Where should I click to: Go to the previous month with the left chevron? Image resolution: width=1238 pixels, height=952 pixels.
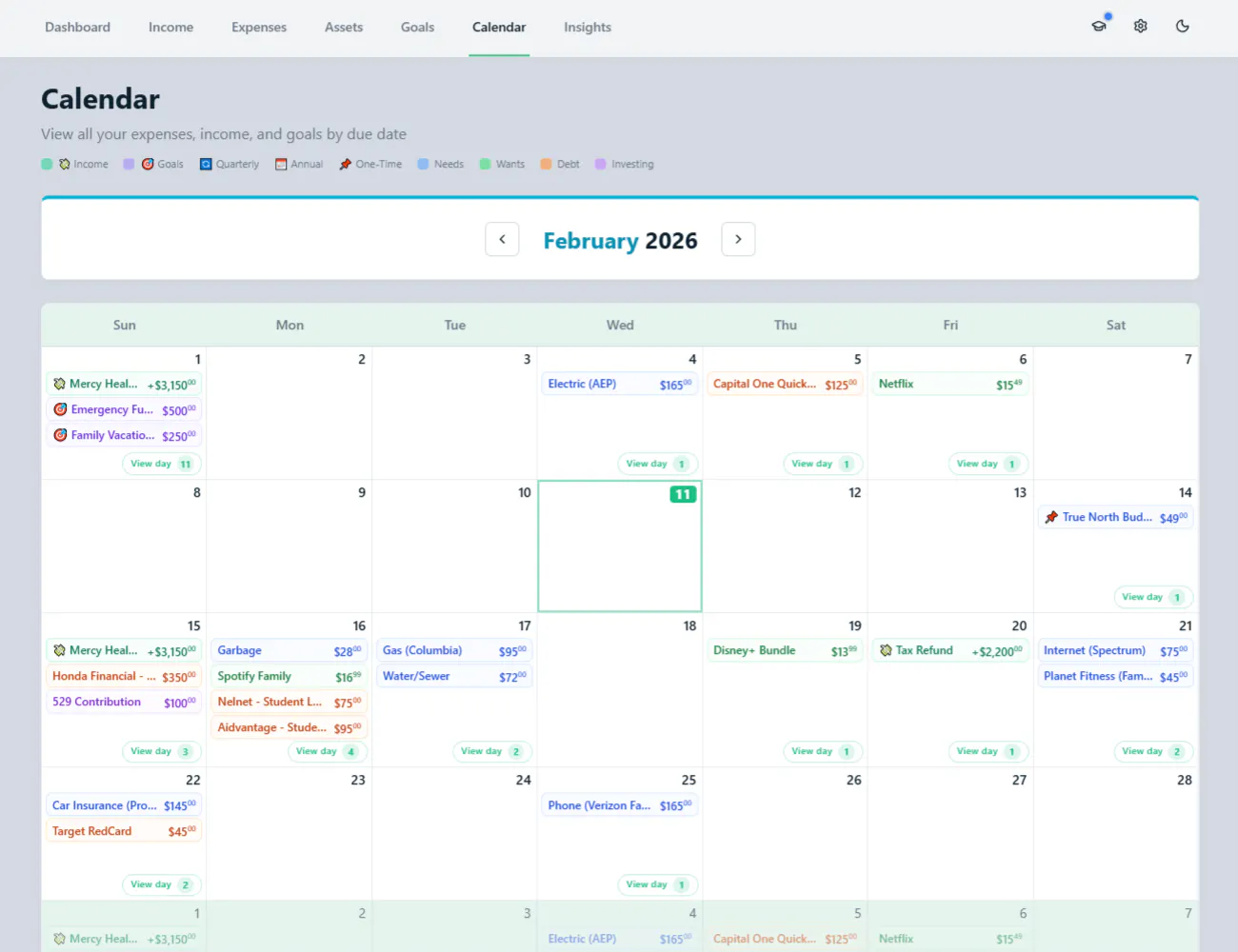click(502, 239)
